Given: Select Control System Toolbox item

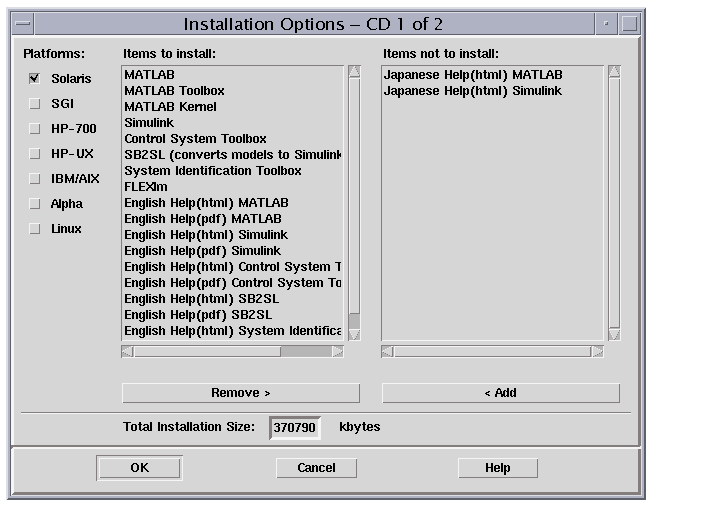Looking at the screenshot, I should pos(233,139).
